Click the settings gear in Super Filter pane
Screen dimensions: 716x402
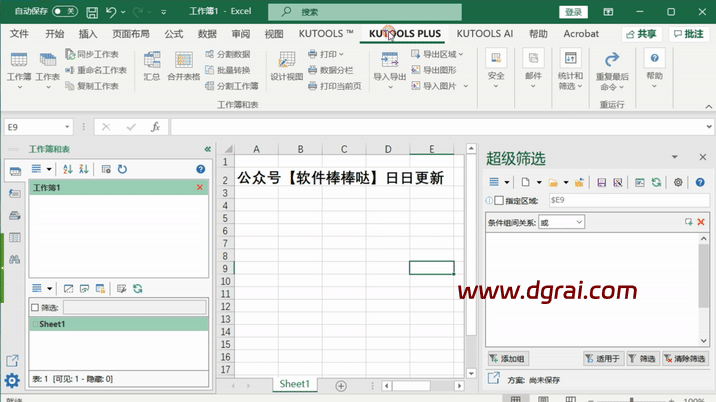click(678, 182)
